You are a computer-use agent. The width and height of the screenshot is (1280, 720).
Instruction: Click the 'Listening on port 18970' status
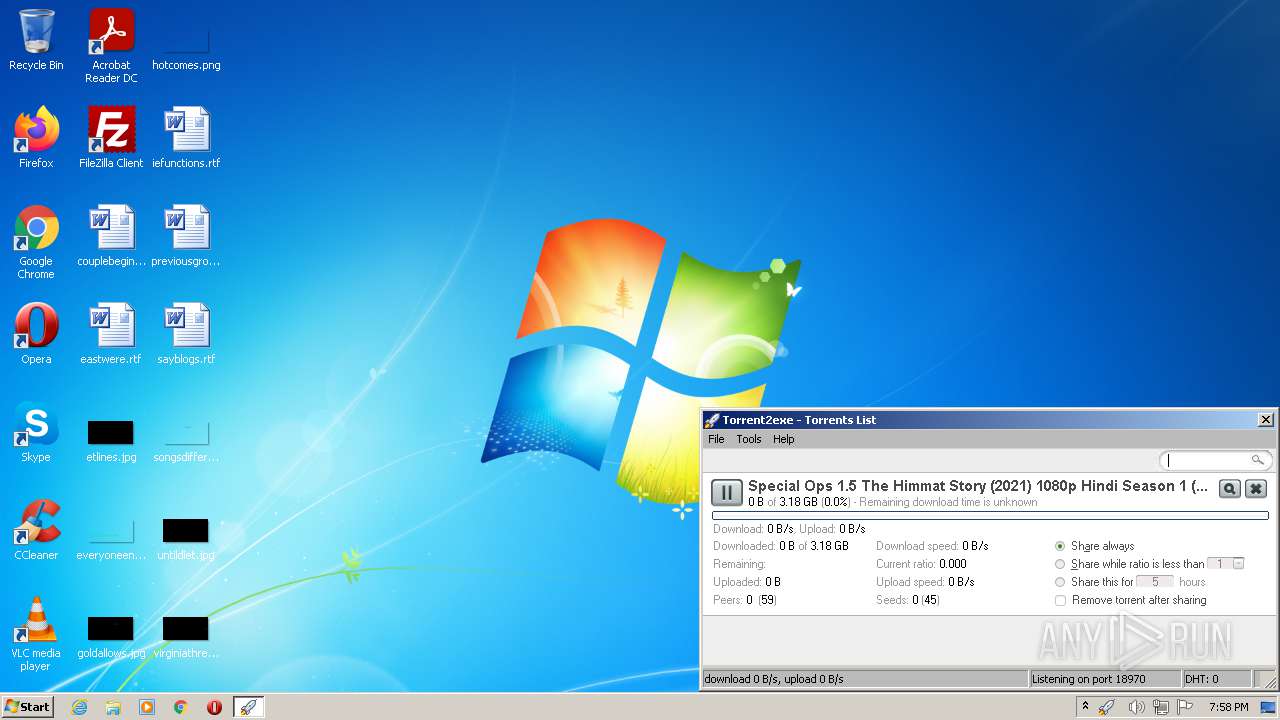tap(1089, 679)
